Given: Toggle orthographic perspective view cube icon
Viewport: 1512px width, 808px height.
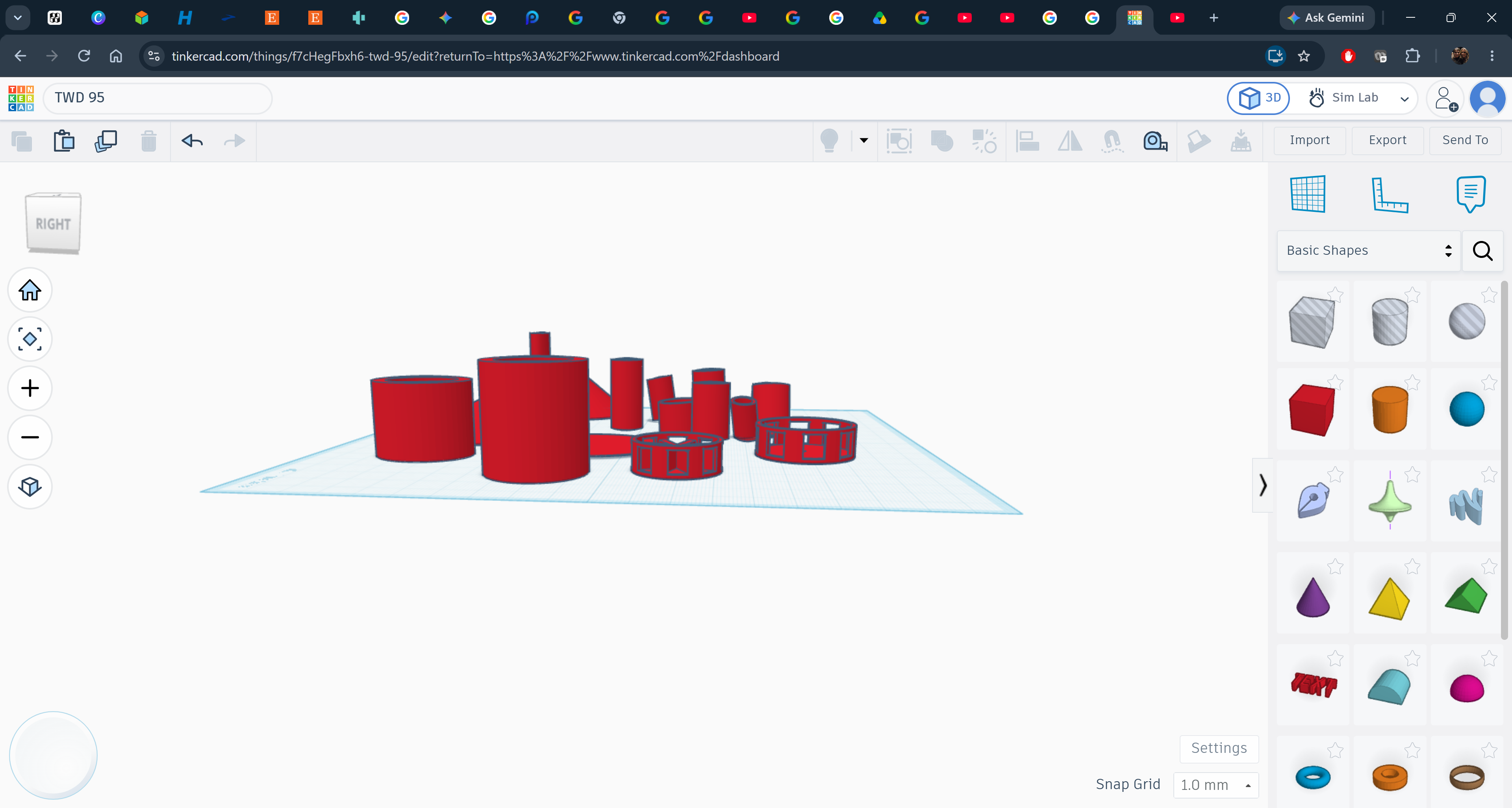Looking at the screenshot, I should [30, 486].
